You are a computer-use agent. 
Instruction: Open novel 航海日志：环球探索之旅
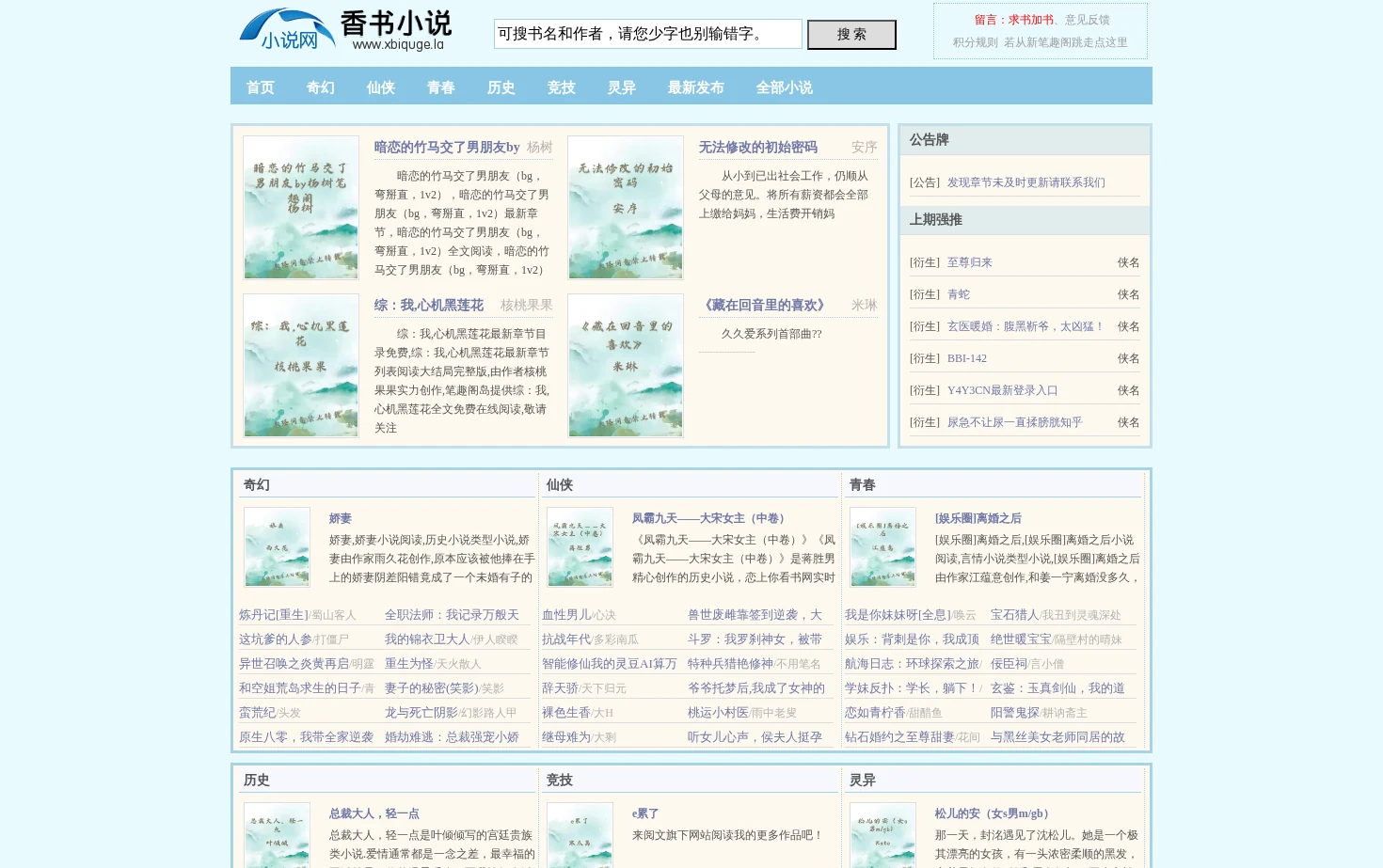[x=912, y=664]
